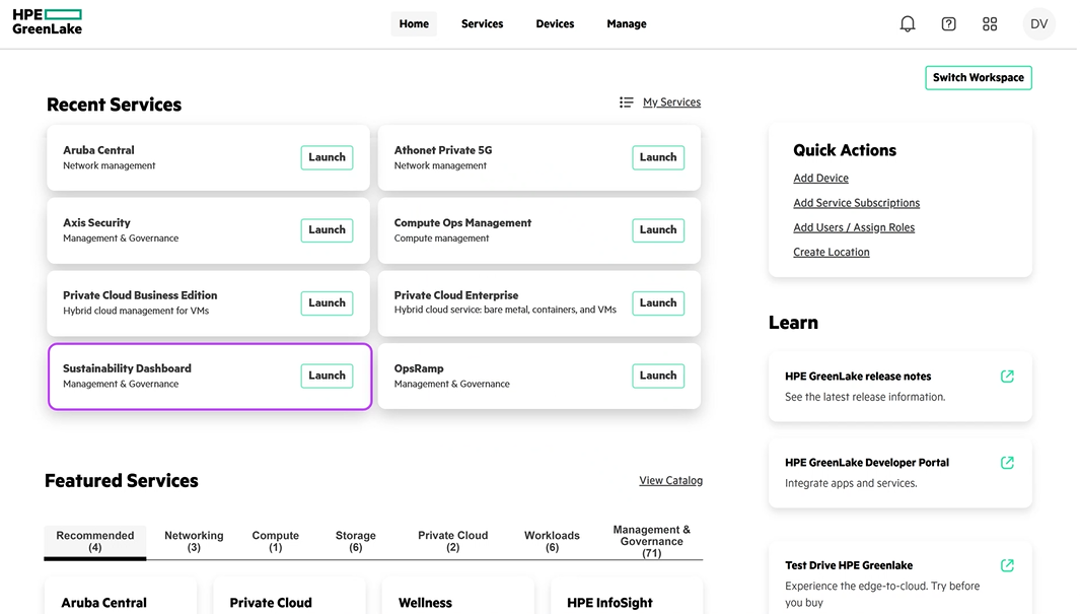
Task: Select the Manage menu item
Action: pos(626,24)
